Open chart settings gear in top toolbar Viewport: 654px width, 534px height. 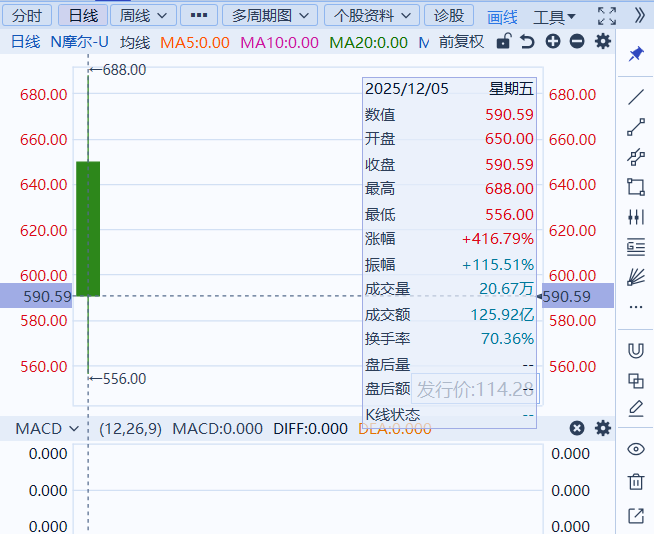(x=602, y=42)
